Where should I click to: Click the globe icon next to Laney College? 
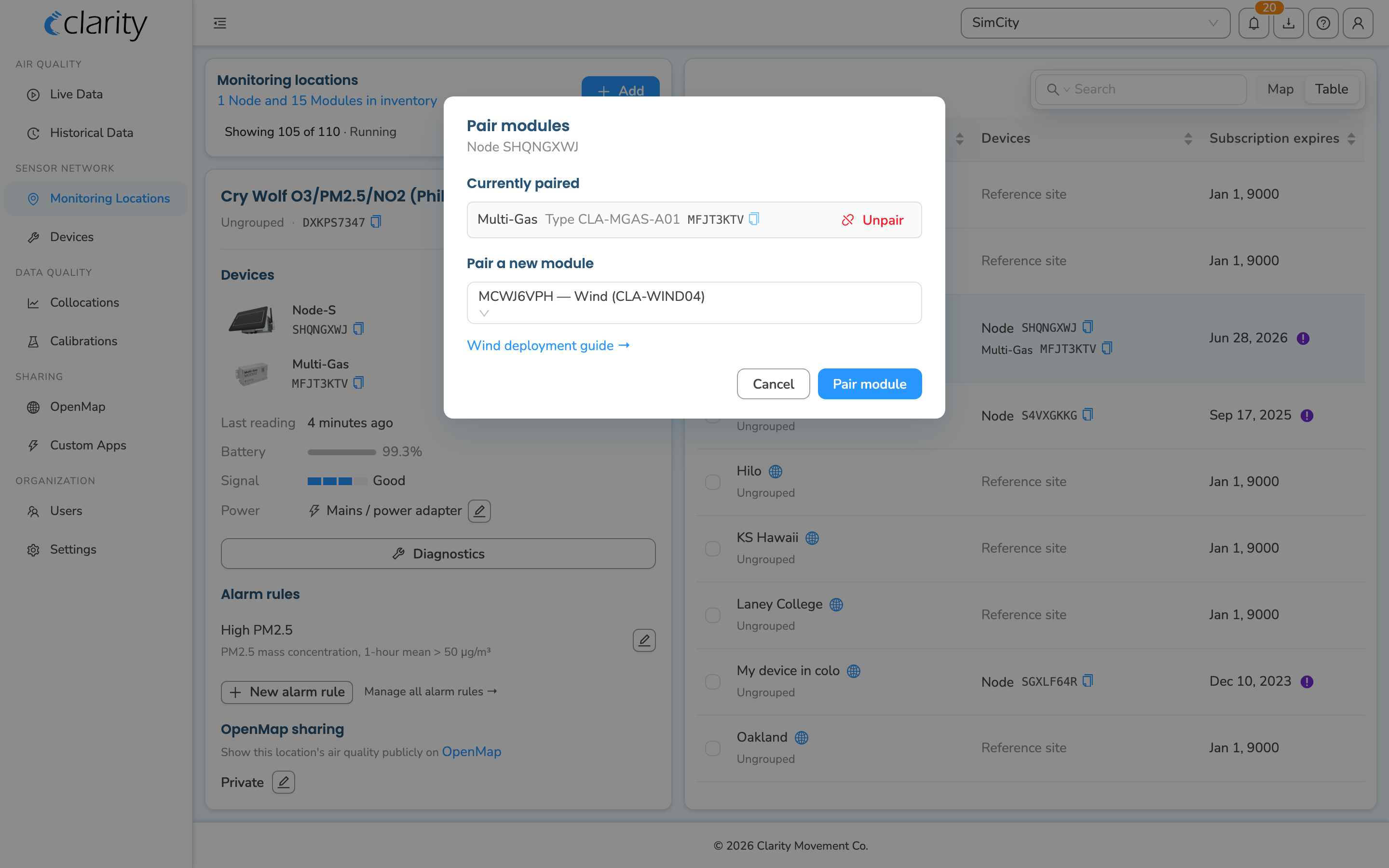point(836,605)
